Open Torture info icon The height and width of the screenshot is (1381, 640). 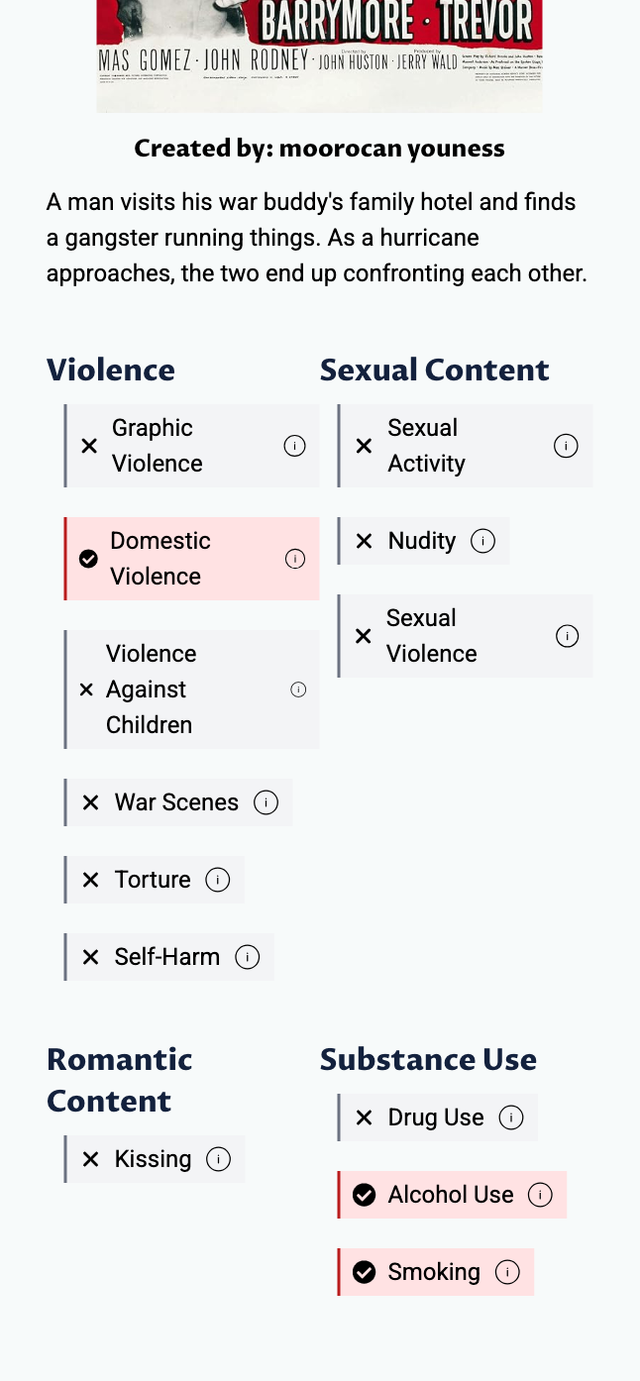tap(217, 879)
